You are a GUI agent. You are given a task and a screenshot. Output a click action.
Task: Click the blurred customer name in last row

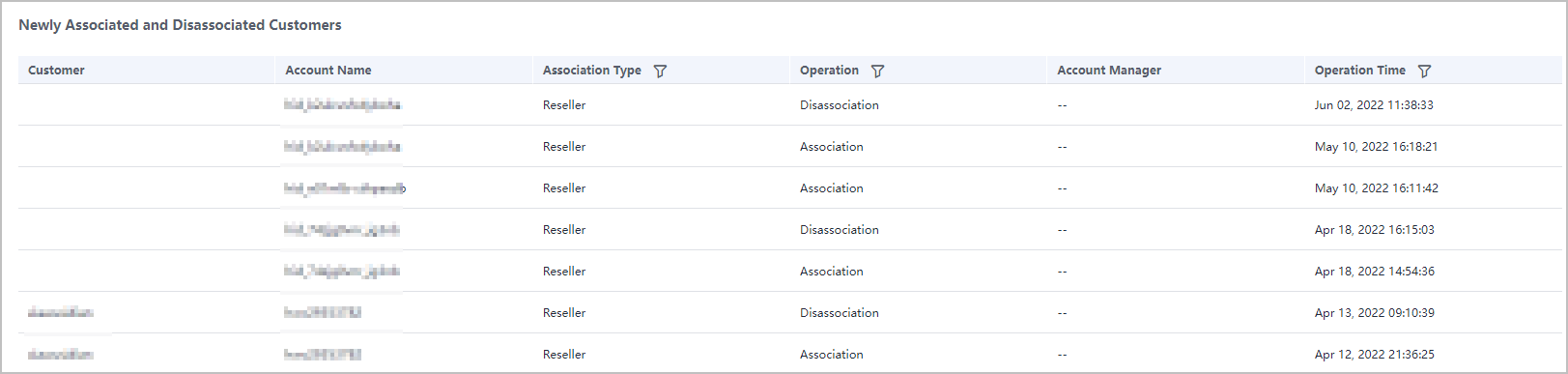click(x=60, y=355)
